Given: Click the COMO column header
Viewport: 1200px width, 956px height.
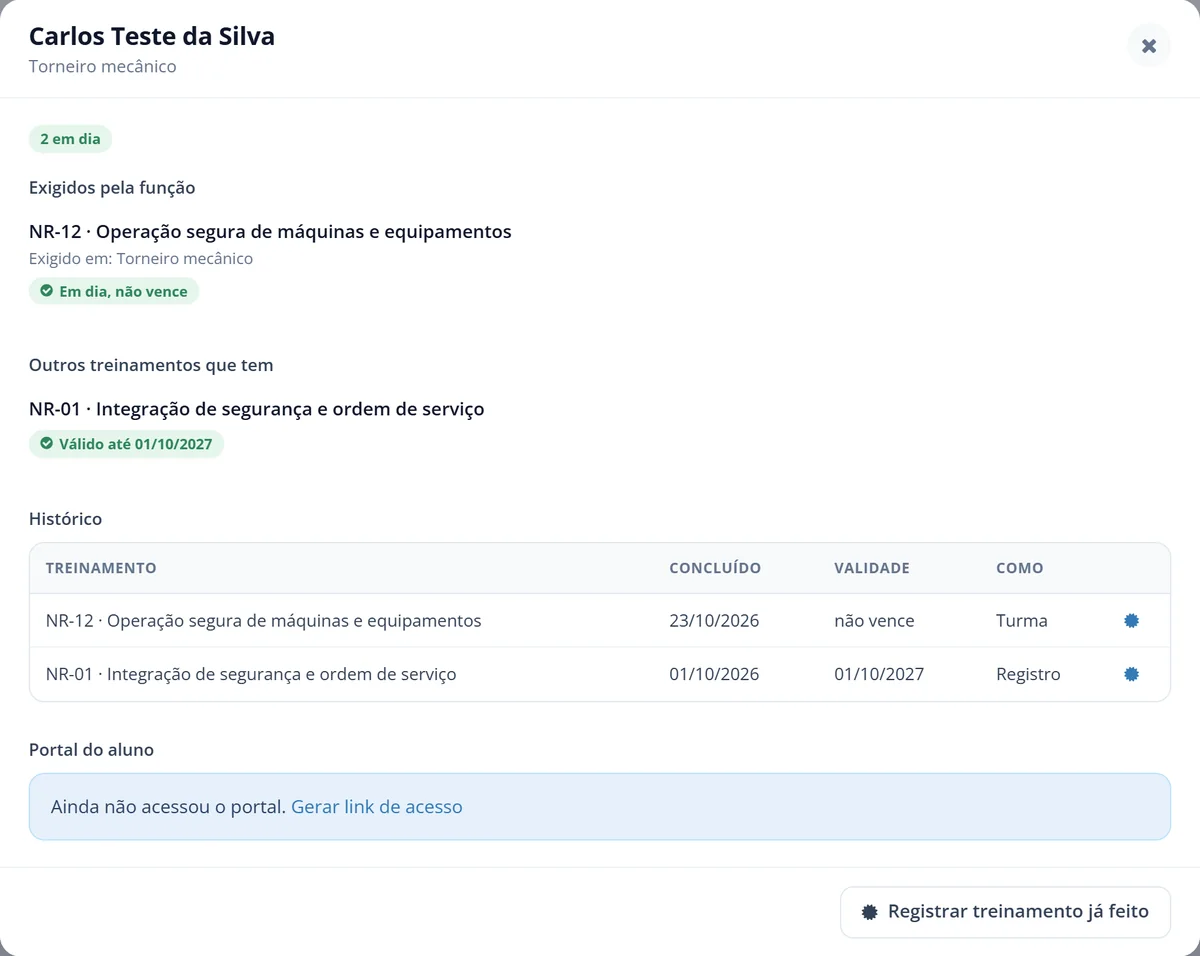Looking at the screenshot, I should (x=1020, y=568).
